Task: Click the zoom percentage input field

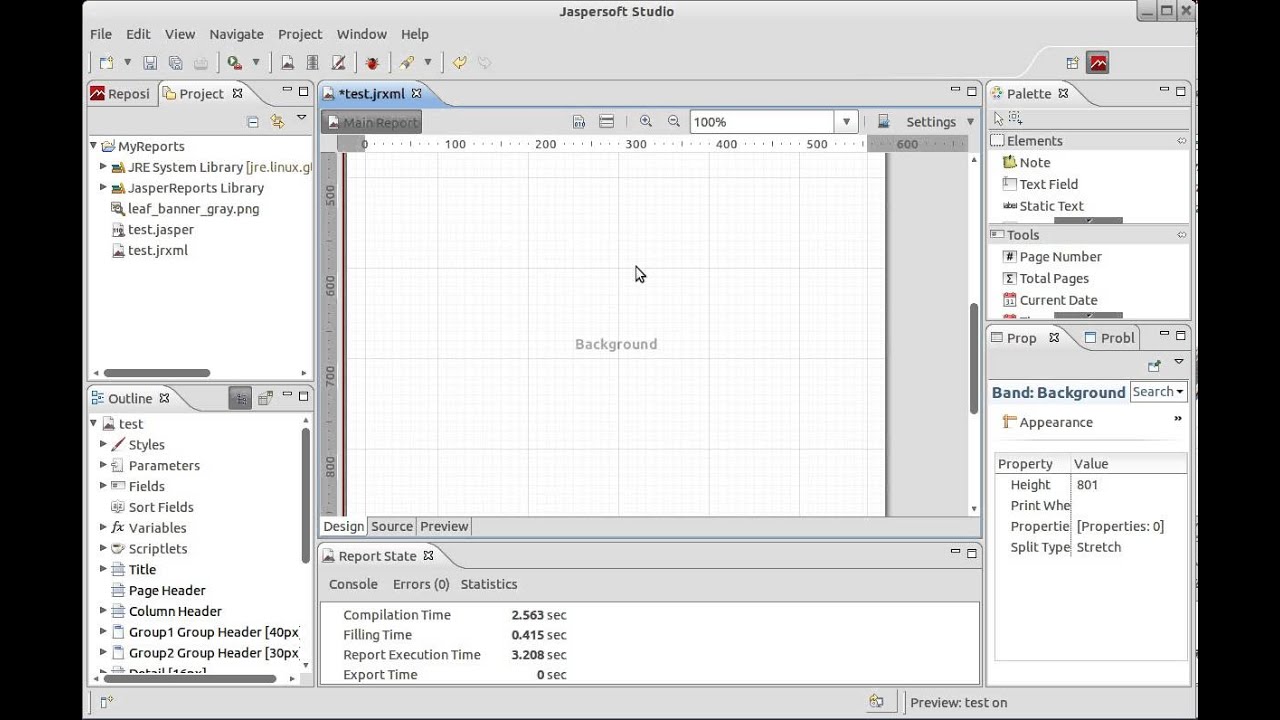Action: click(x=762, y=122)
